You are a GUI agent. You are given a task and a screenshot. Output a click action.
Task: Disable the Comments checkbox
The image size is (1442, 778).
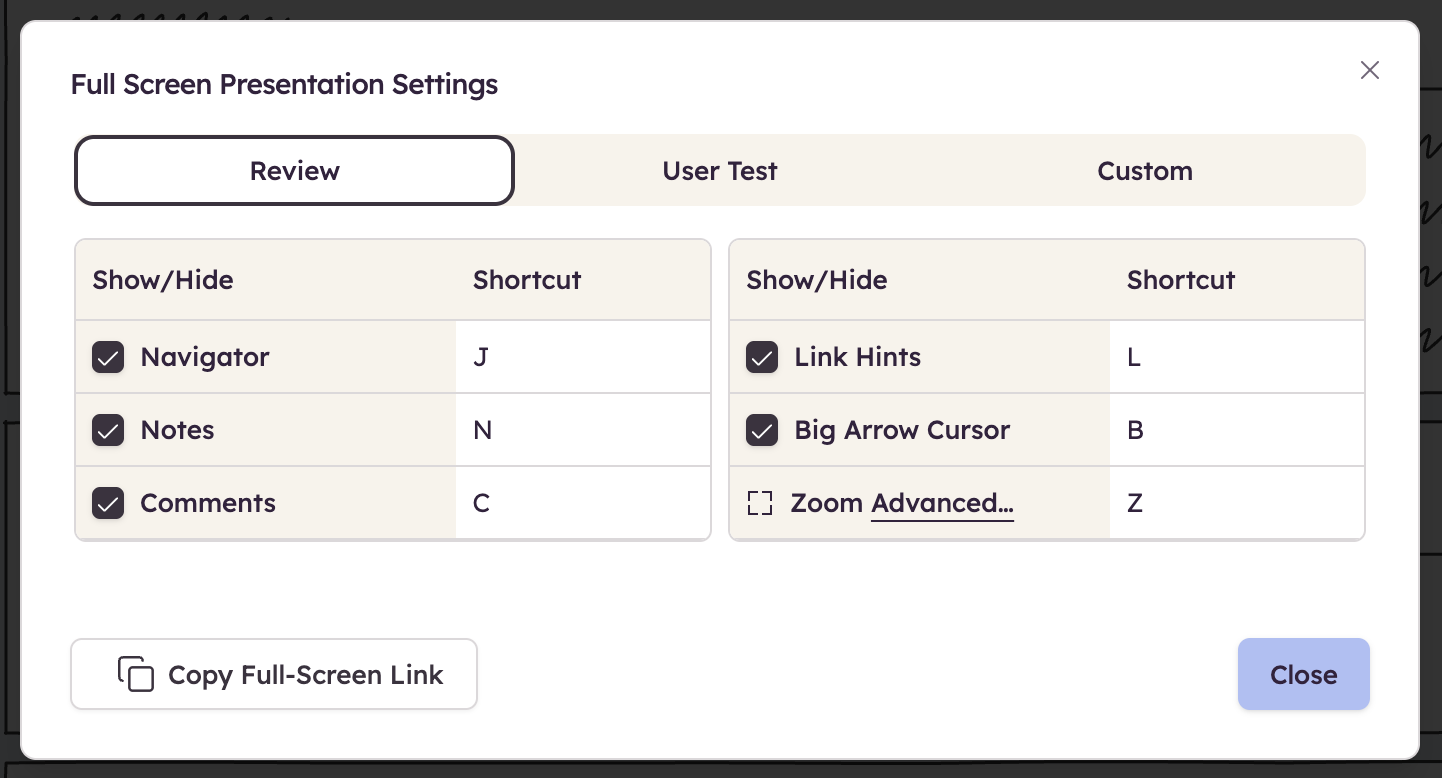point(108,503)
